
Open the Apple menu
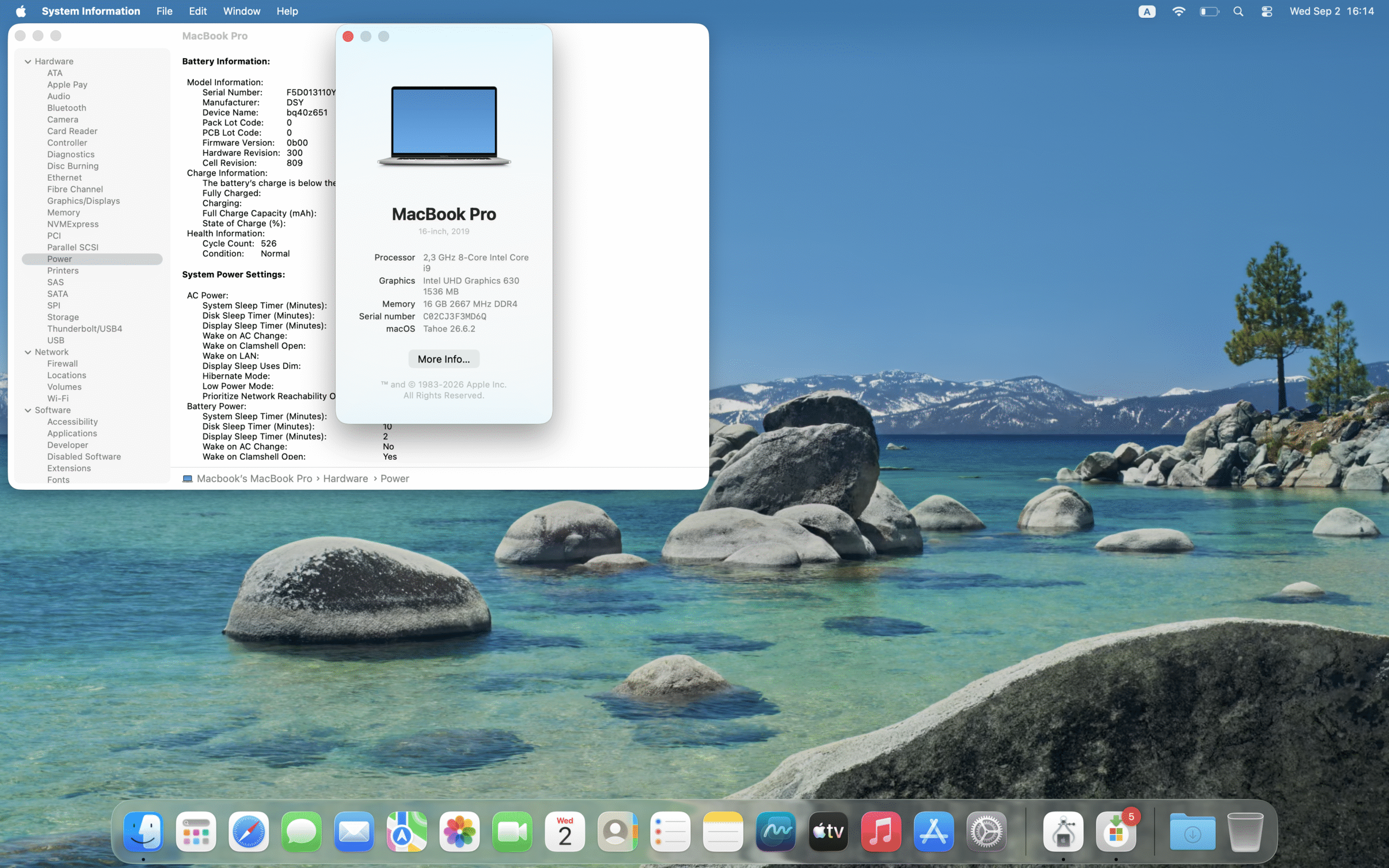[21, 11]
